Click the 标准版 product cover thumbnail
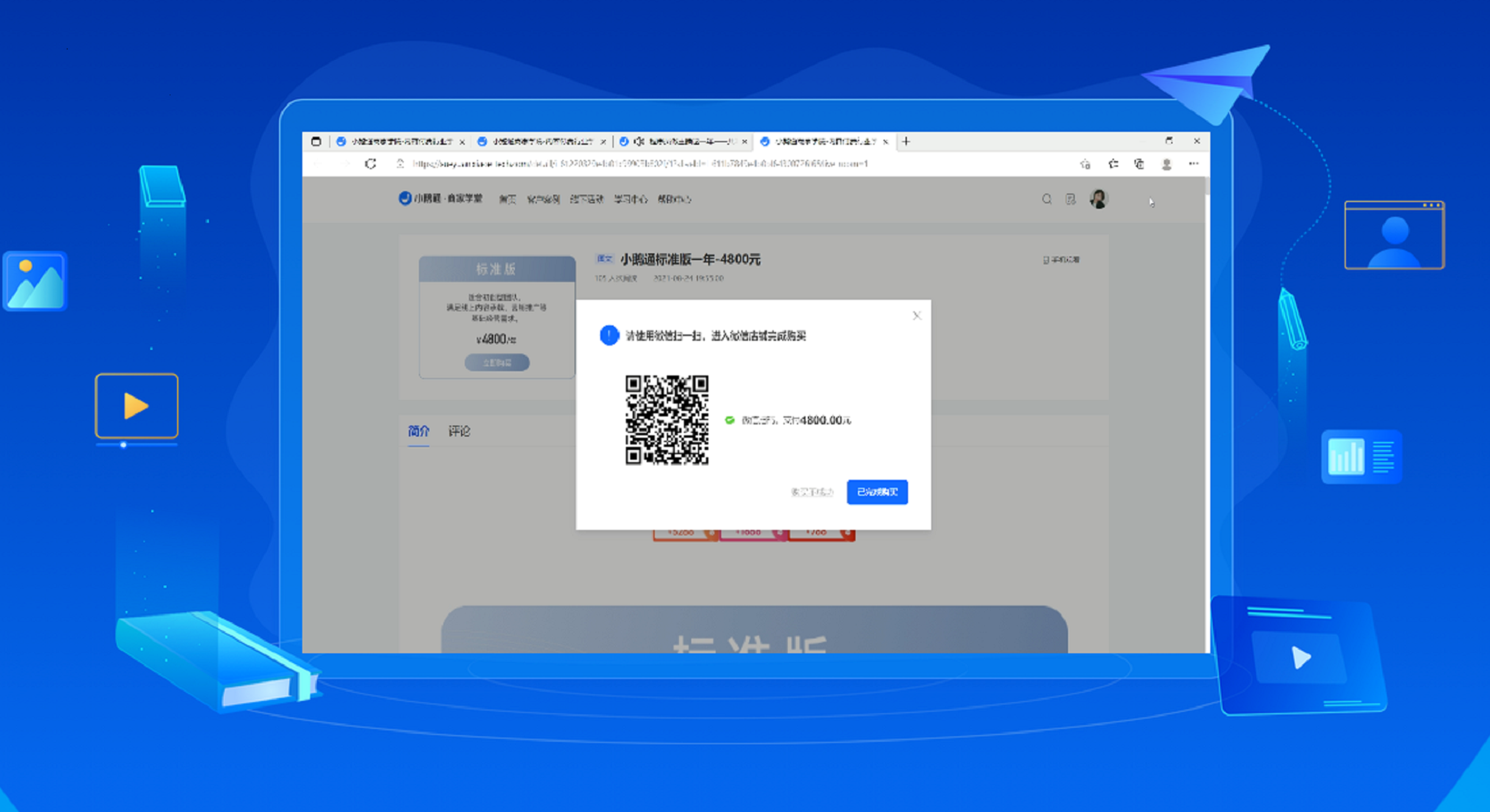The width and height of the screenshot is (1490, 812). tap(497, 317)
